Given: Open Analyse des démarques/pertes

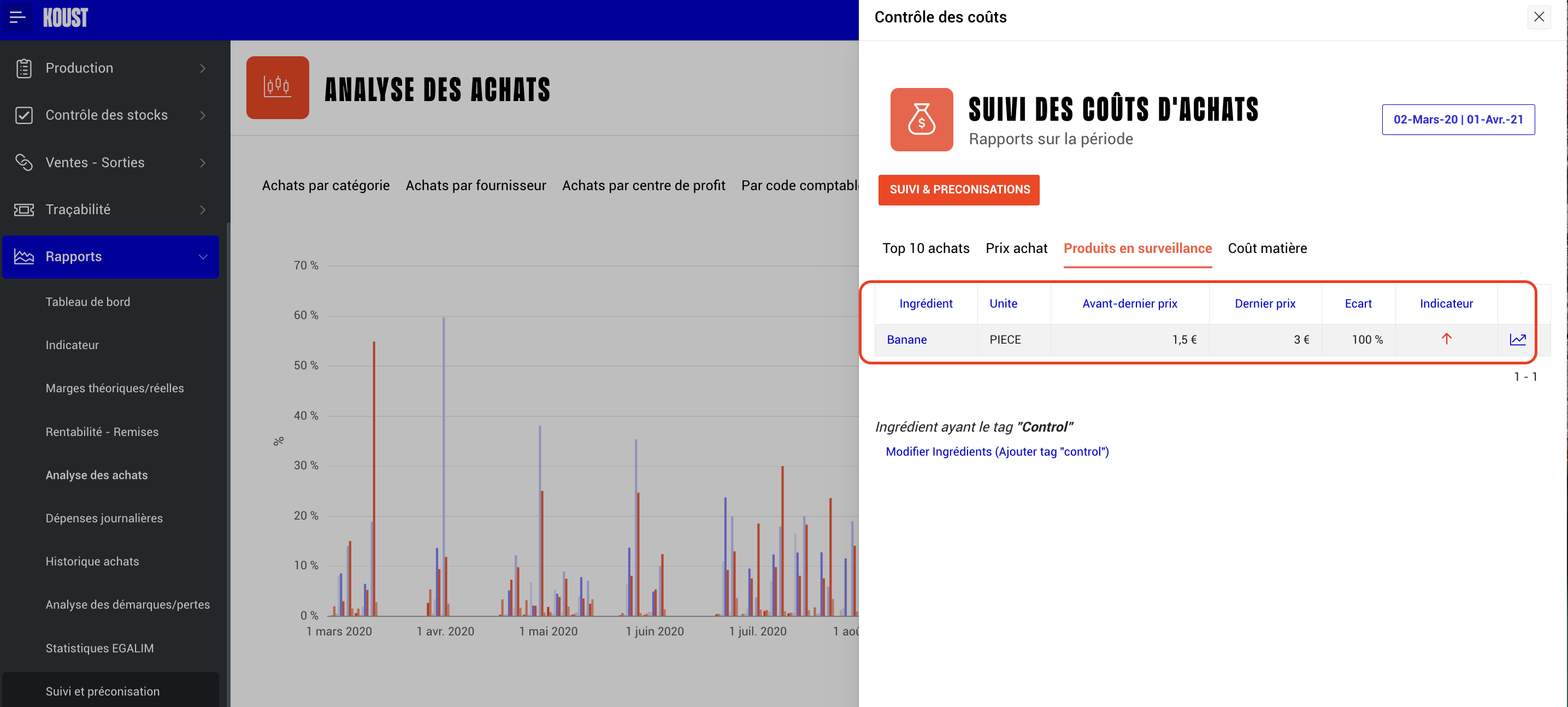Looking at the screenshot, I should click(x=127, y=605).
